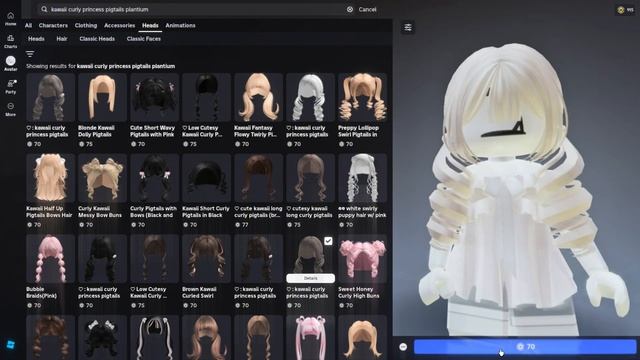Open Details of selected hair
This screenshot has height=360, width=640.
pyautogui.click(x=311, y=278)
